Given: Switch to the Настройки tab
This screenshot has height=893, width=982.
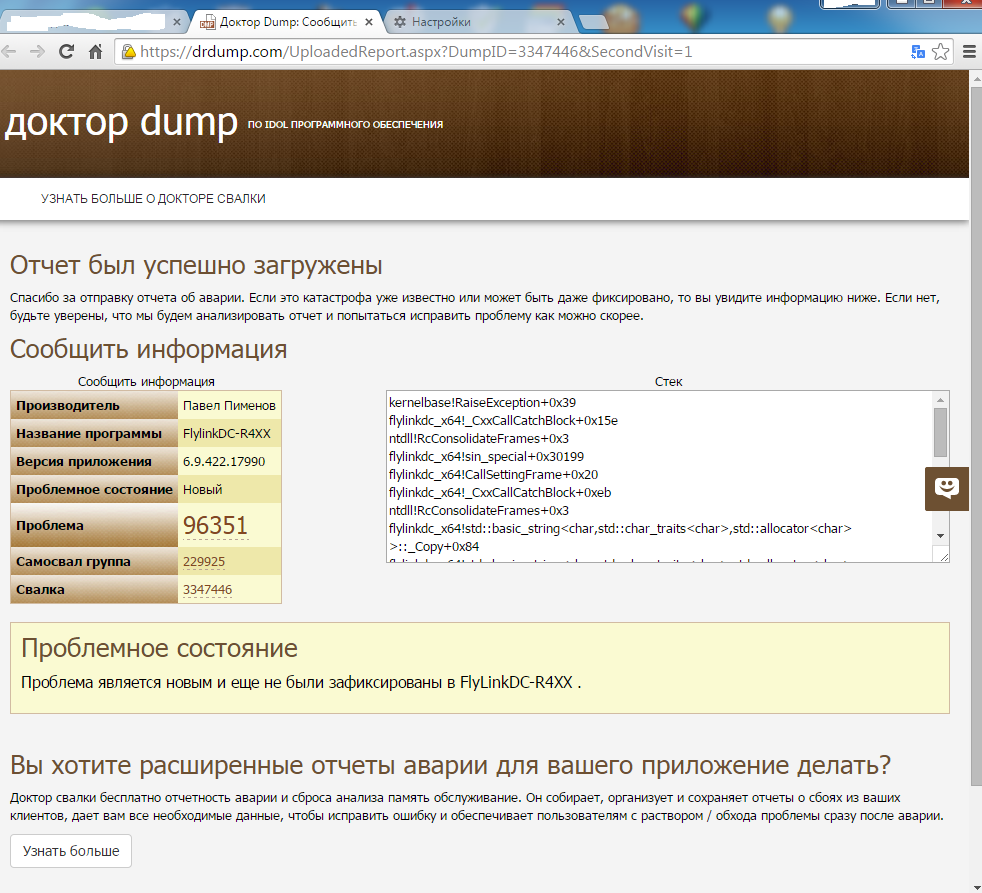Looking at the screenshot, I should click(x=478, y=22).
